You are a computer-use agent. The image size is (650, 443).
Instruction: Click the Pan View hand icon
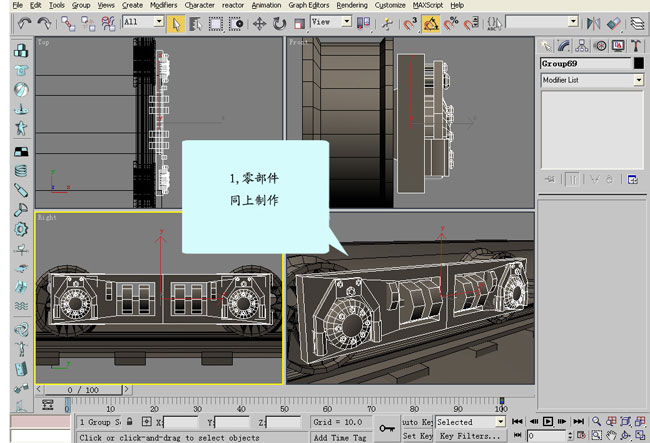click(611, 435)
